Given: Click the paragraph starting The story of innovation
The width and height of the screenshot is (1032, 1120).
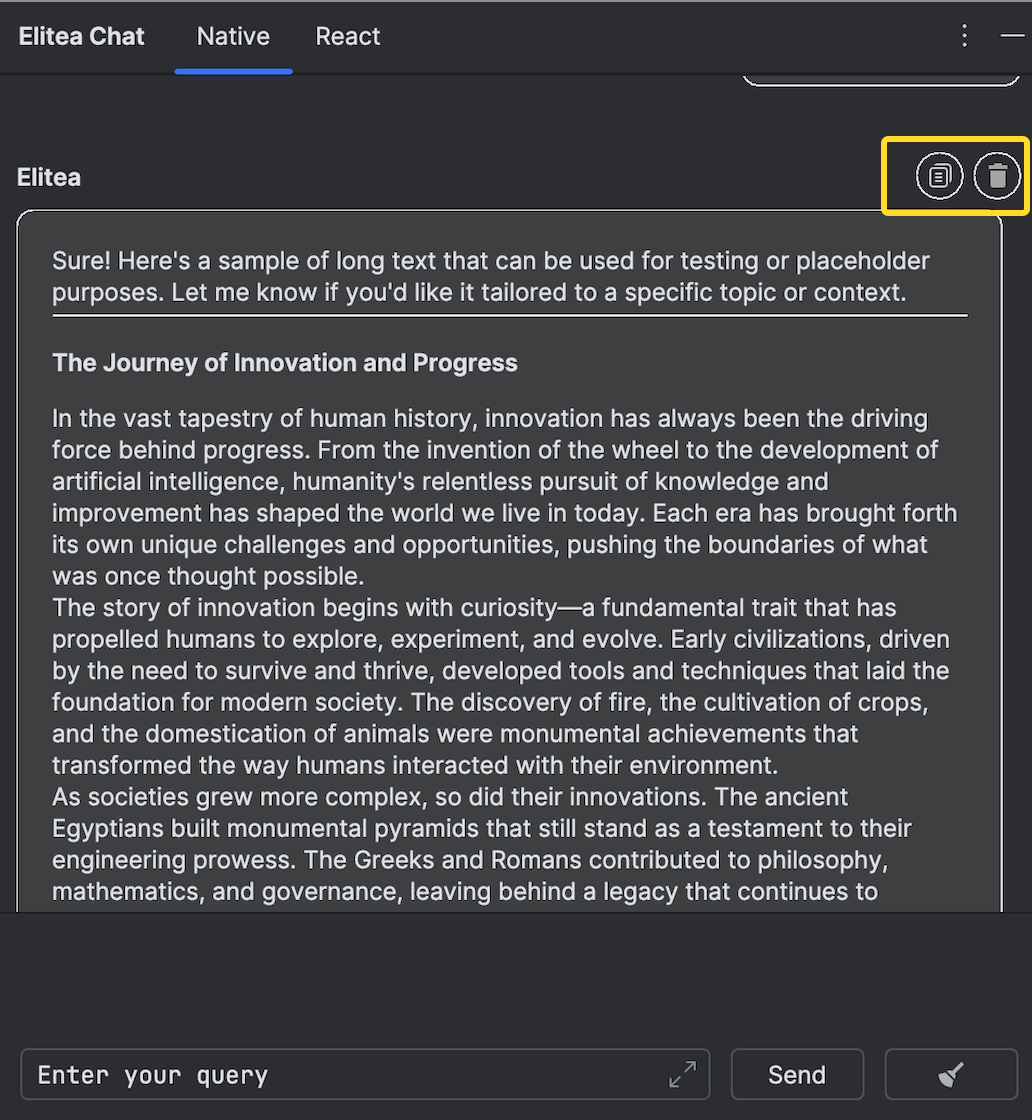Looking at the screenshot, I should (x=501, y=686).
